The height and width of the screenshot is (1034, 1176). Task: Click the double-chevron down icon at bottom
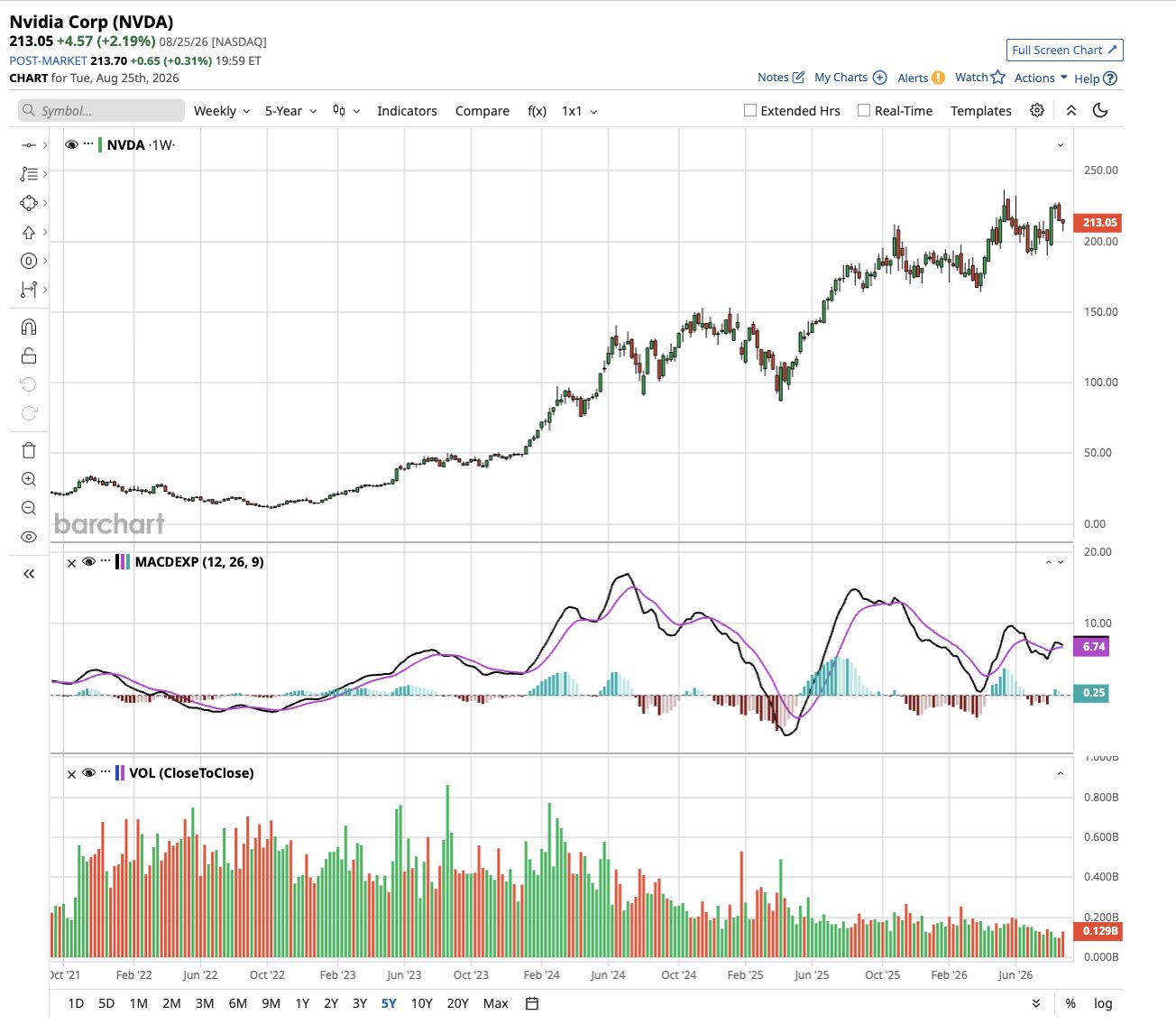[1036, 1003]
